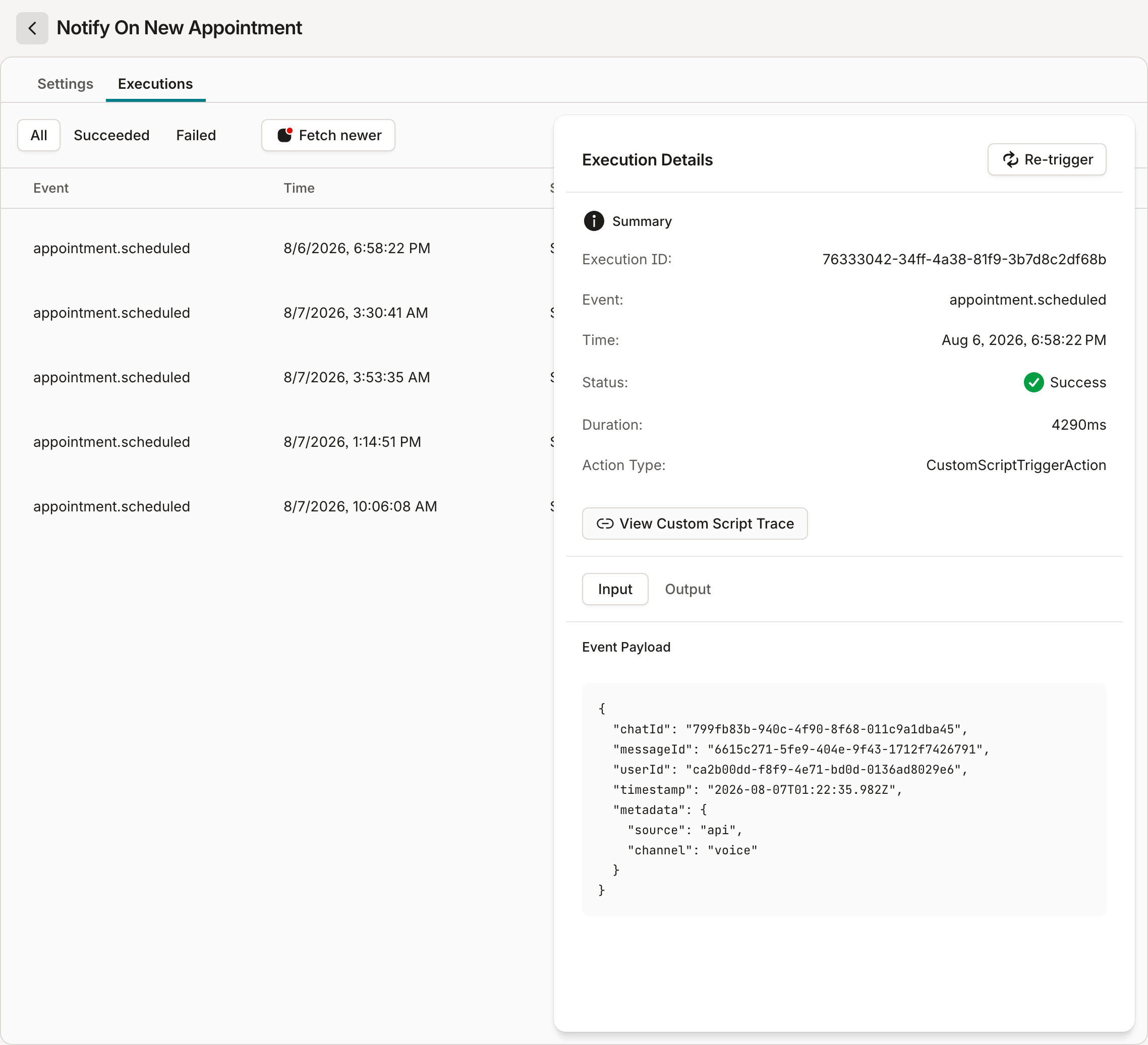Click the Event column header
This screenshot has width=1148, height=1045.
coord(50,188)
